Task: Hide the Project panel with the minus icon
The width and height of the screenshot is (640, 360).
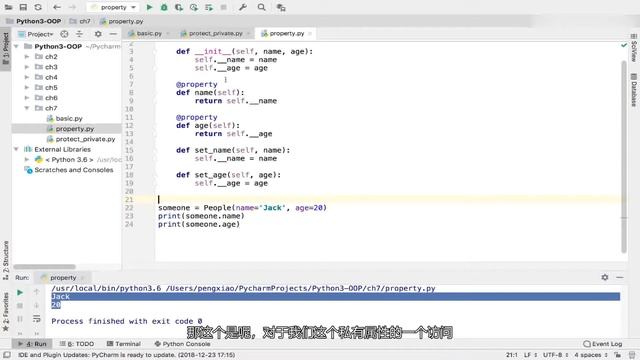Action: point(113,34)
